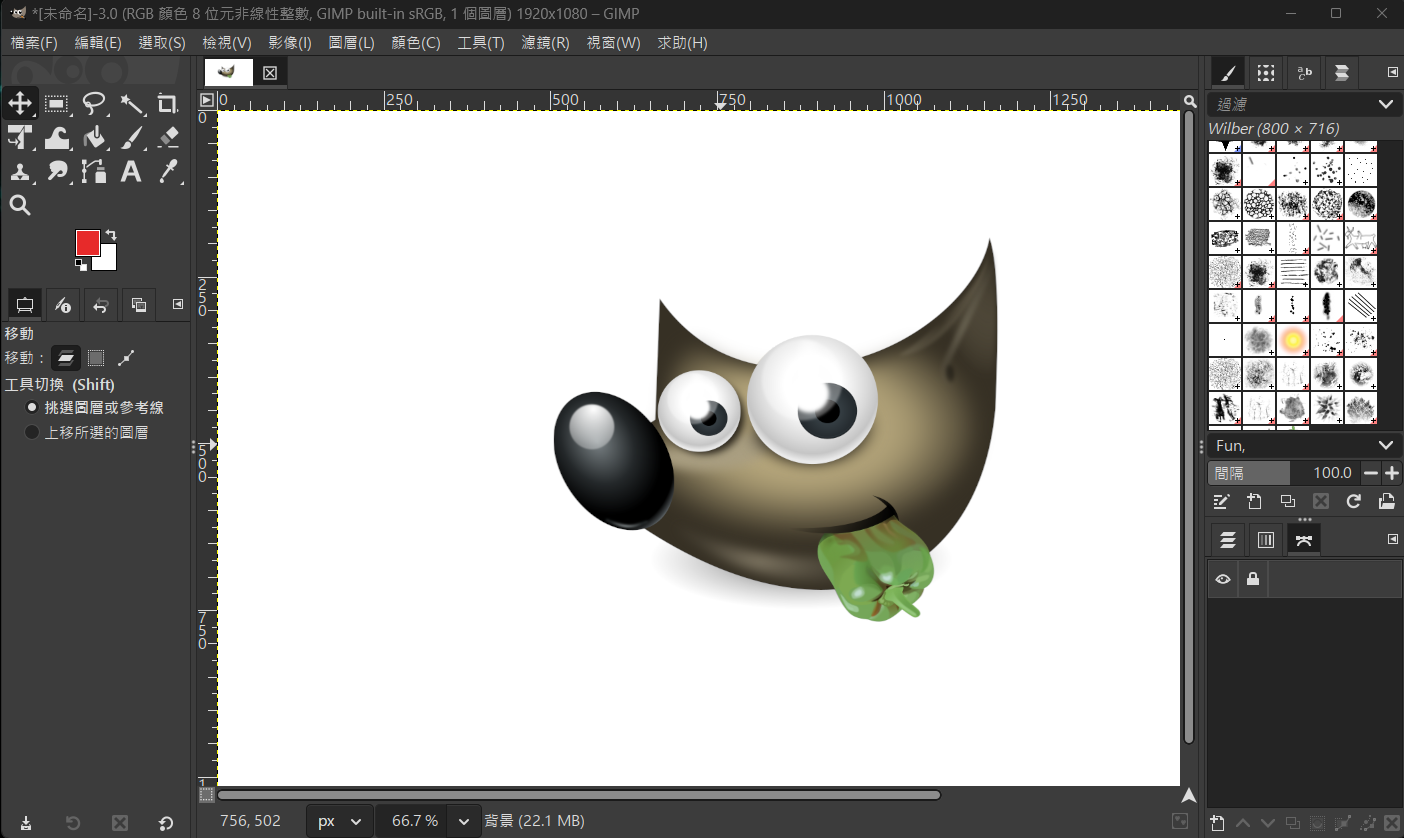Open the layers dock configuration menu arrow
The image size is (1404, 838).
pos(1392,540)
